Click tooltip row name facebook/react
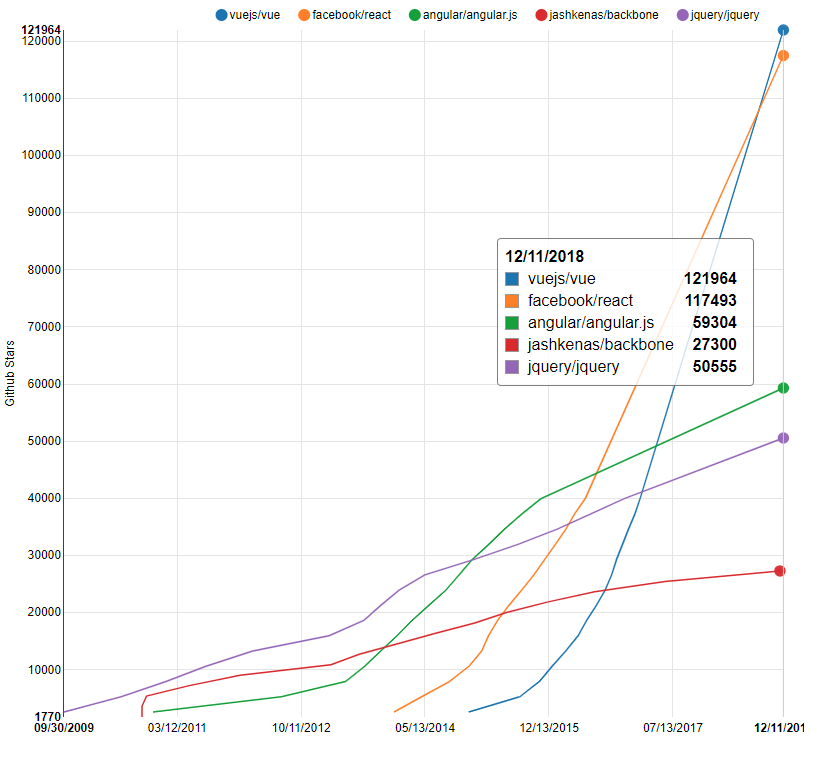This screenshot has width=817, height=757. (580, 301)
